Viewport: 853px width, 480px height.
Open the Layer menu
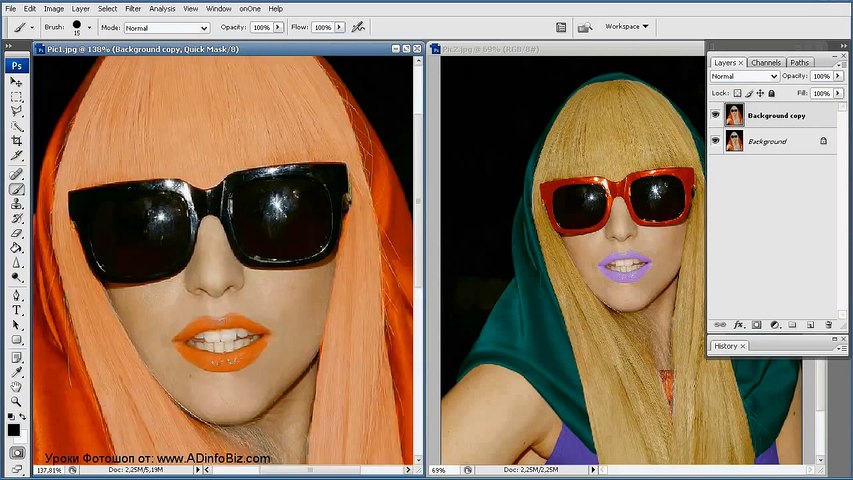point(81,9)
